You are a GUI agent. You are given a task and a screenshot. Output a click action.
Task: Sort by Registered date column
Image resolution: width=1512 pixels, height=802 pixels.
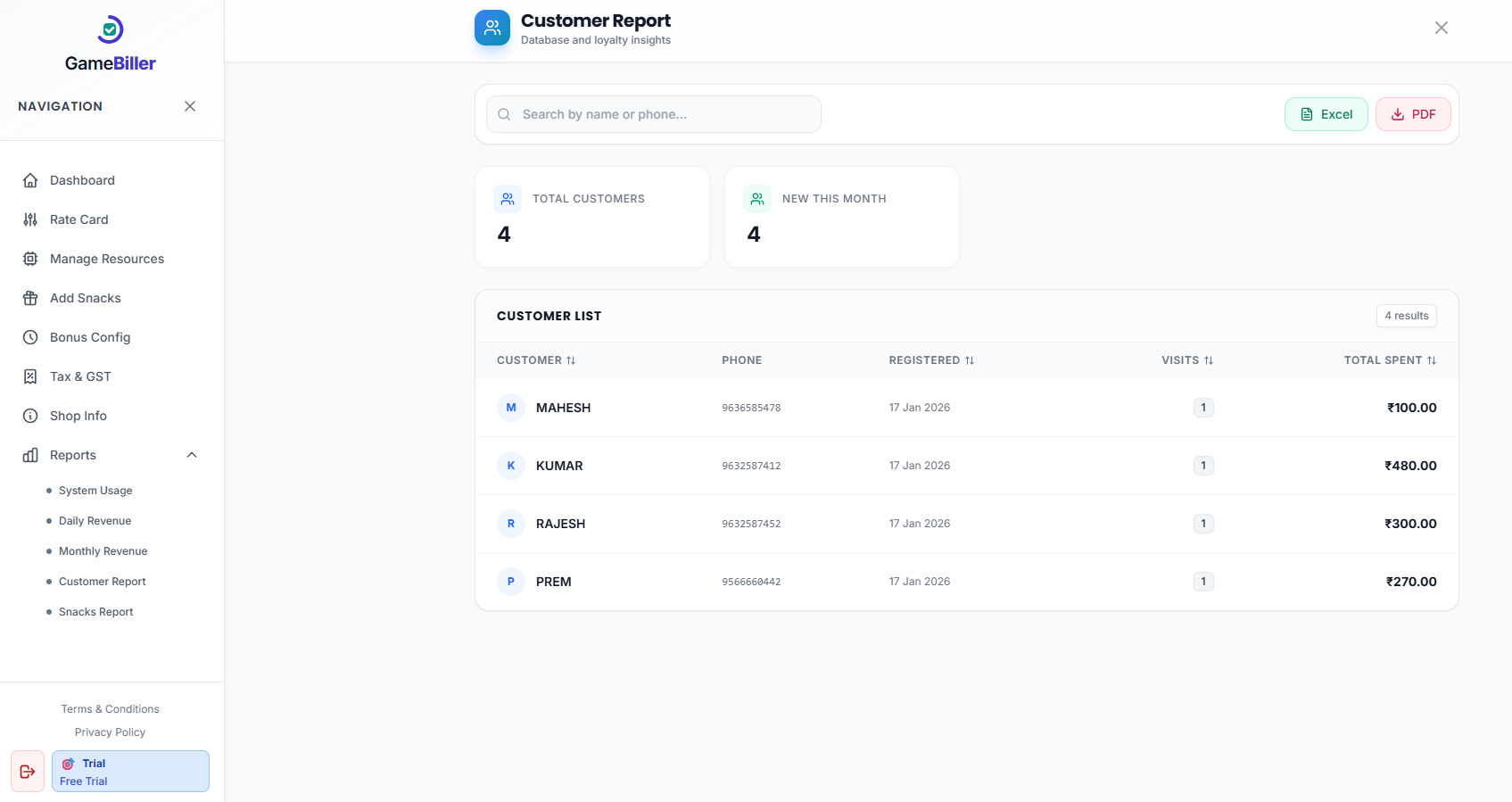pyautogui.click(x=931, y=360)
